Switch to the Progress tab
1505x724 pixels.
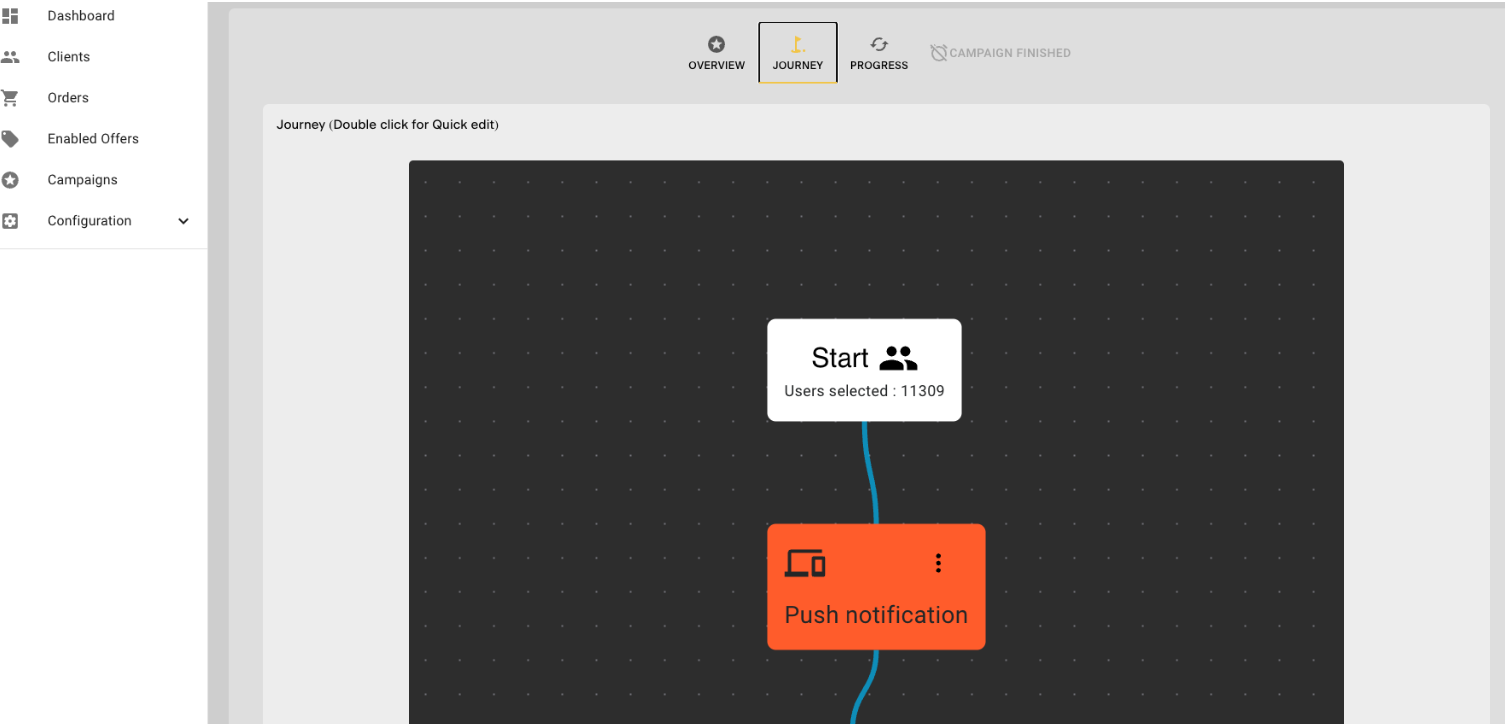tap(879, 53)
